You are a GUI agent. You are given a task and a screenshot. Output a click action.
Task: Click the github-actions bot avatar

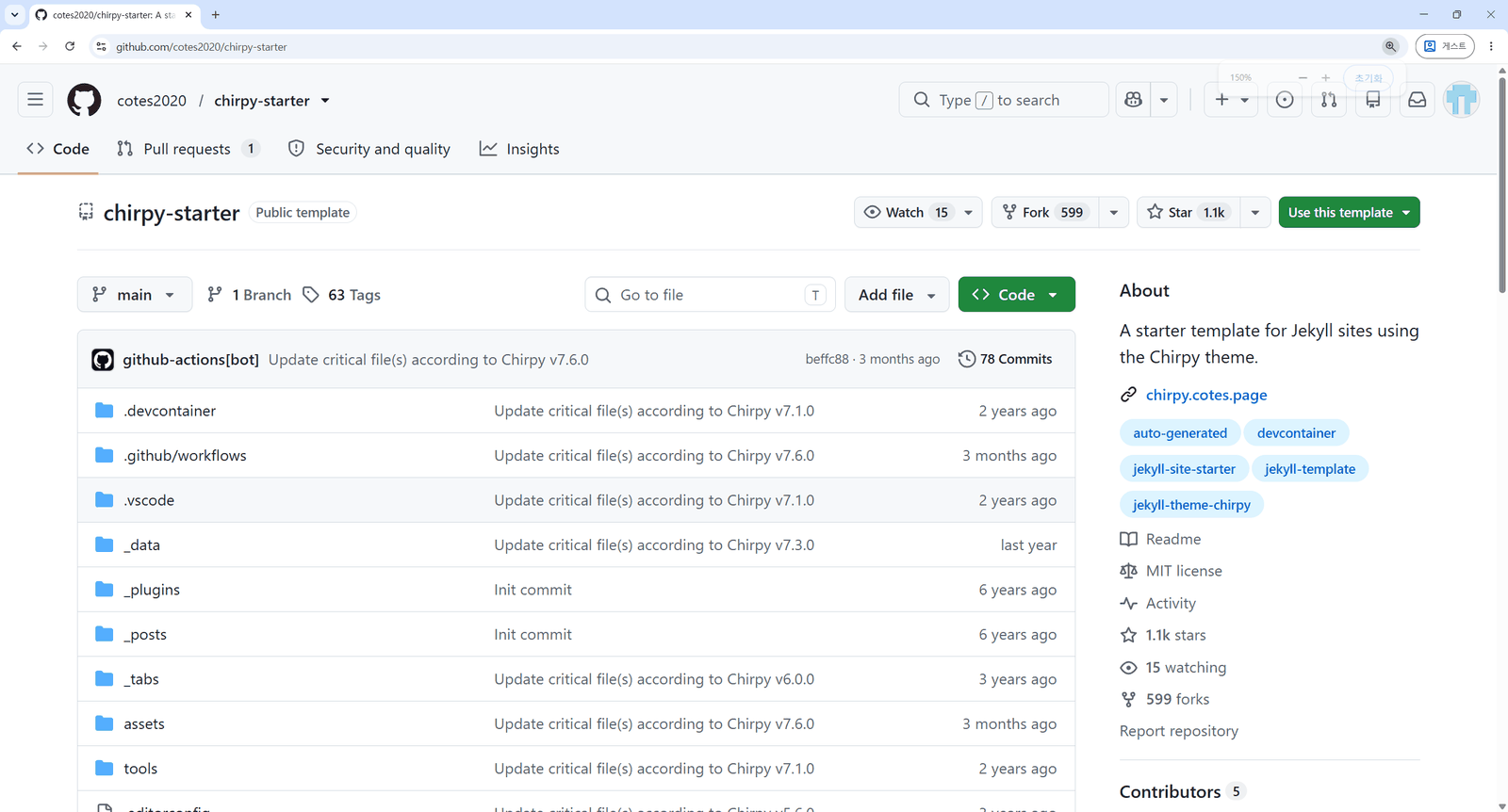(x=103, y=359)
